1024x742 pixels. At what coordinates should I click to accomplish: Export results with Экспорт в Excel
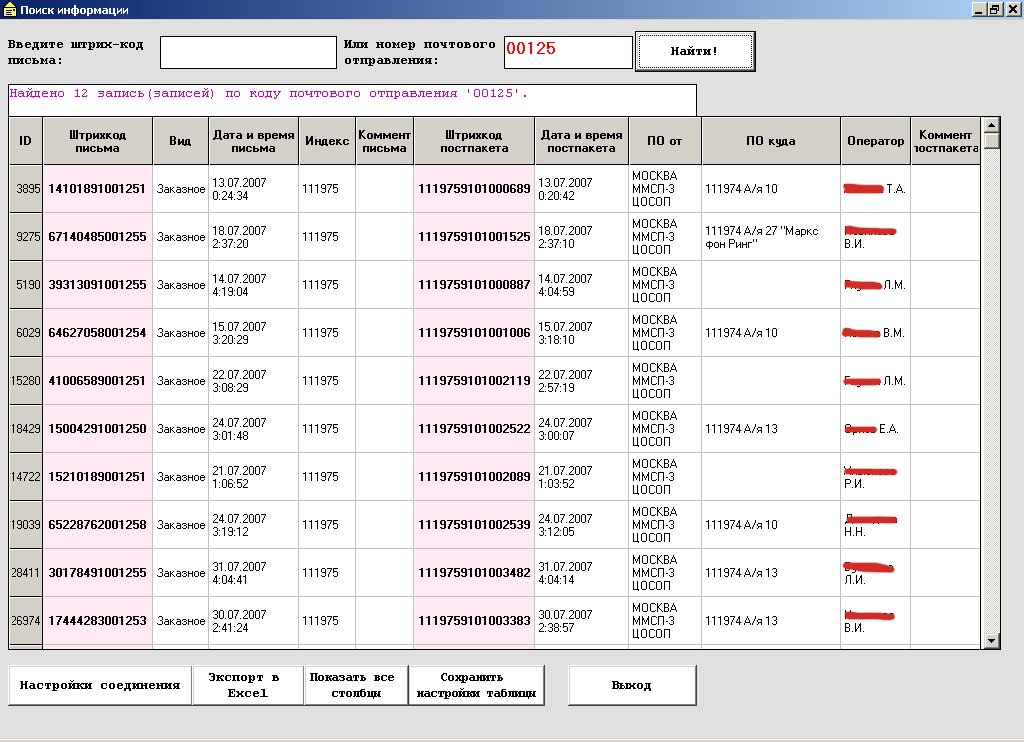pos(248,685)
